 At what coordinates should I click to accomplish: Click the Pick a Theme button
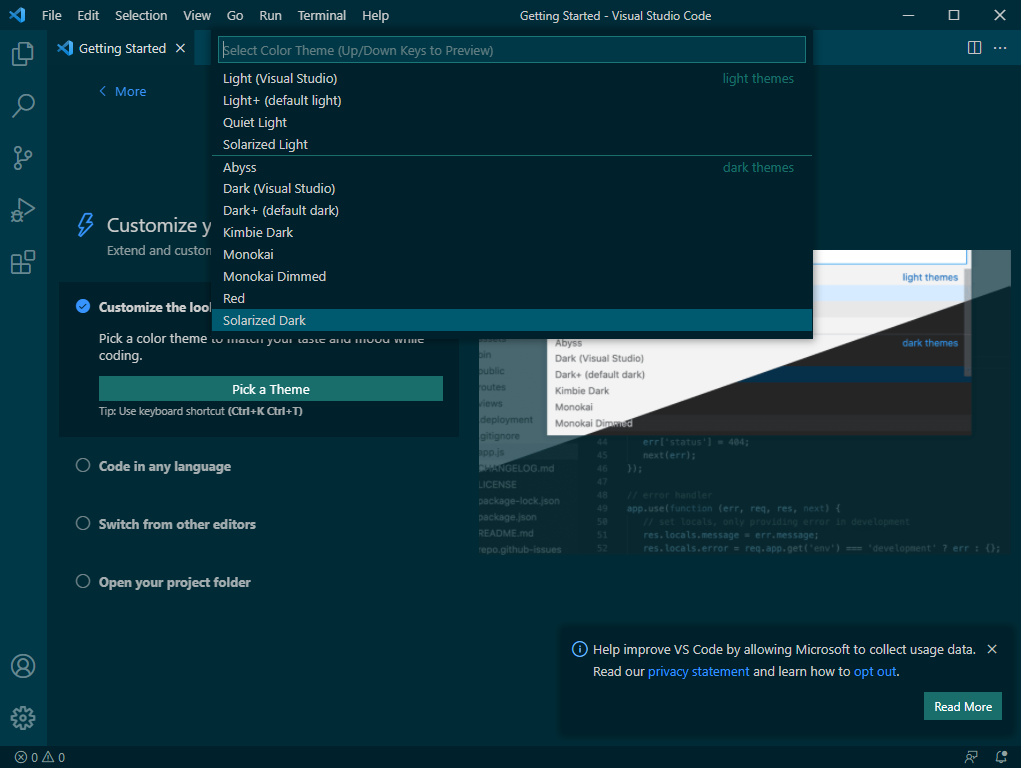(x=271, y=389)
